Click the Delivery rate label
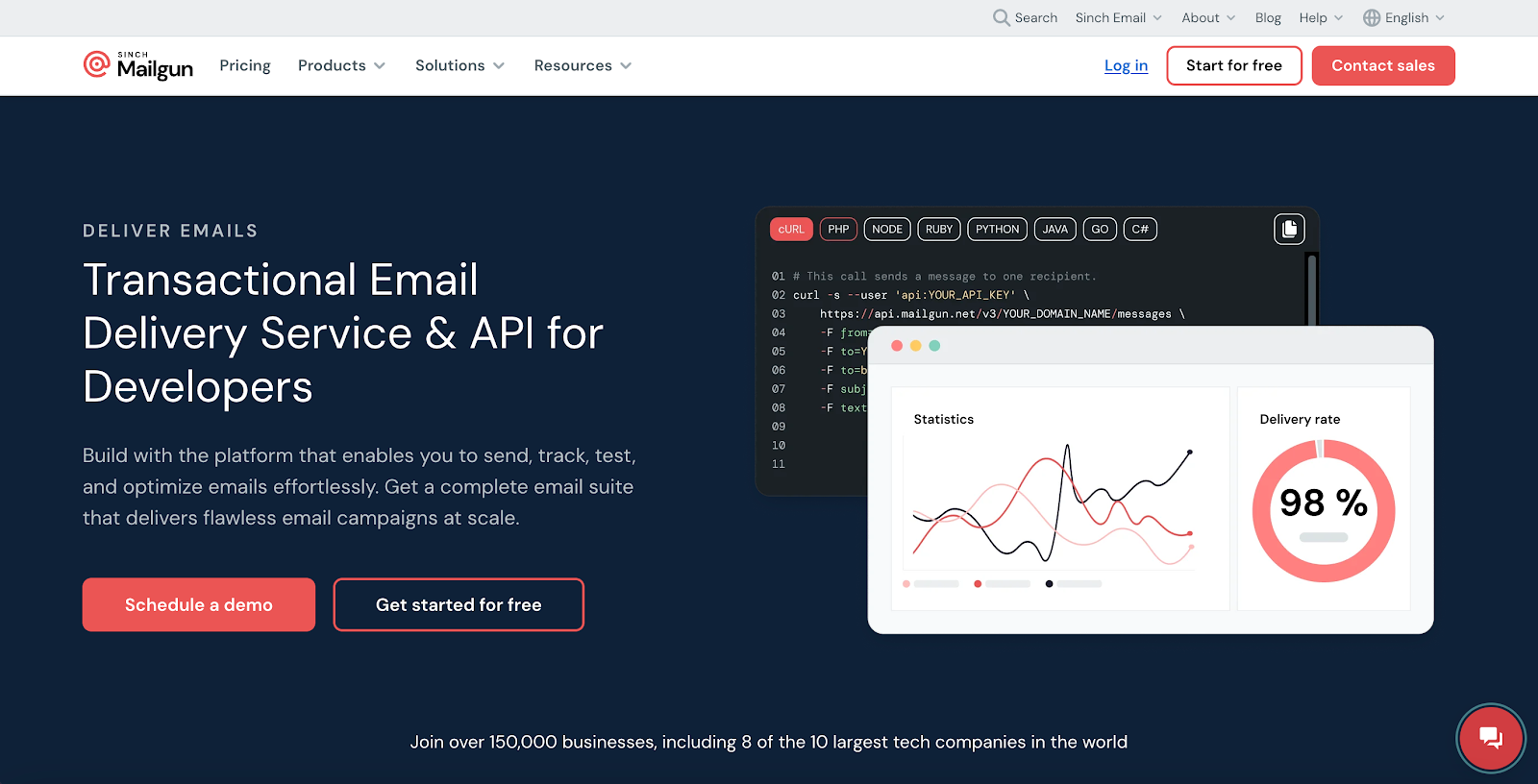 coord(1300,419)
